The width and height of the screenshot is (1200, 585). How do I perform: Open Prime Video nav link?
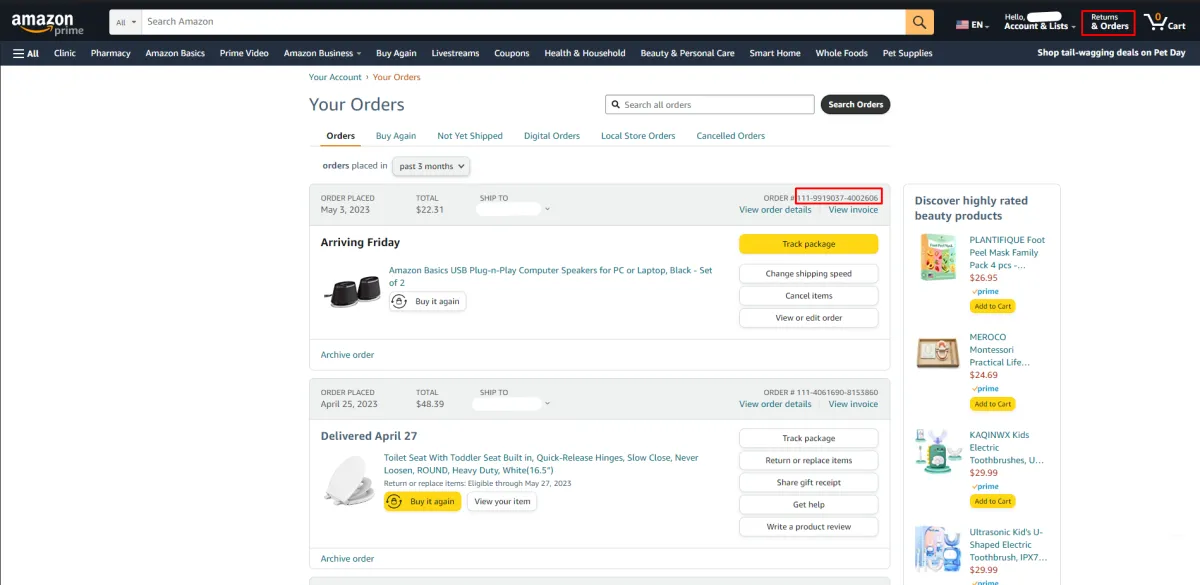[x=244, y=53]
